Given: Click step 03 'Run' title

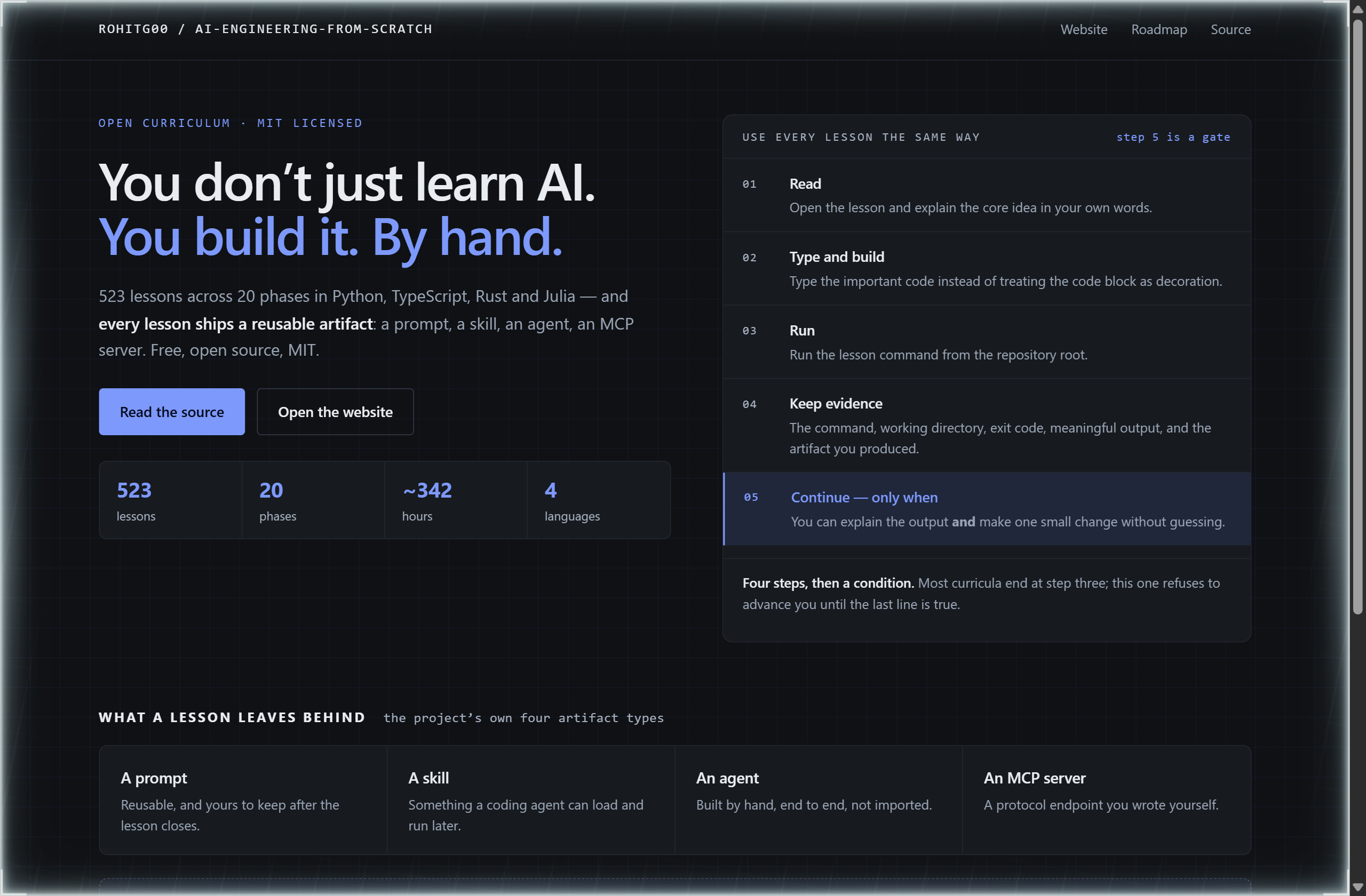Looking at the screenshot, I should coord(802,331).
